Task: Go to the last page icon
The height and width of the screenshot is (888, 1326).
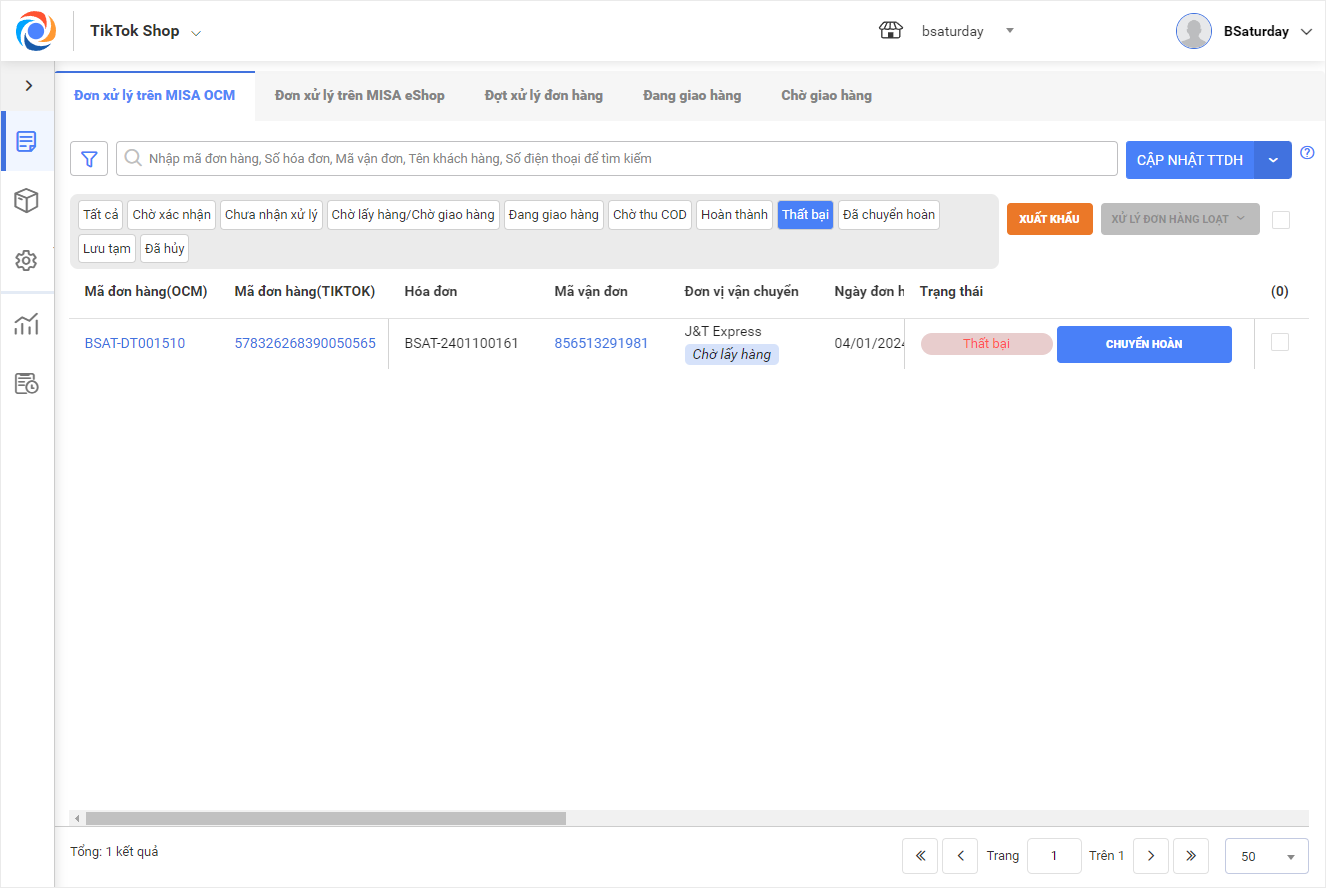Action: pyautogui.click(x=1191, y=856)
